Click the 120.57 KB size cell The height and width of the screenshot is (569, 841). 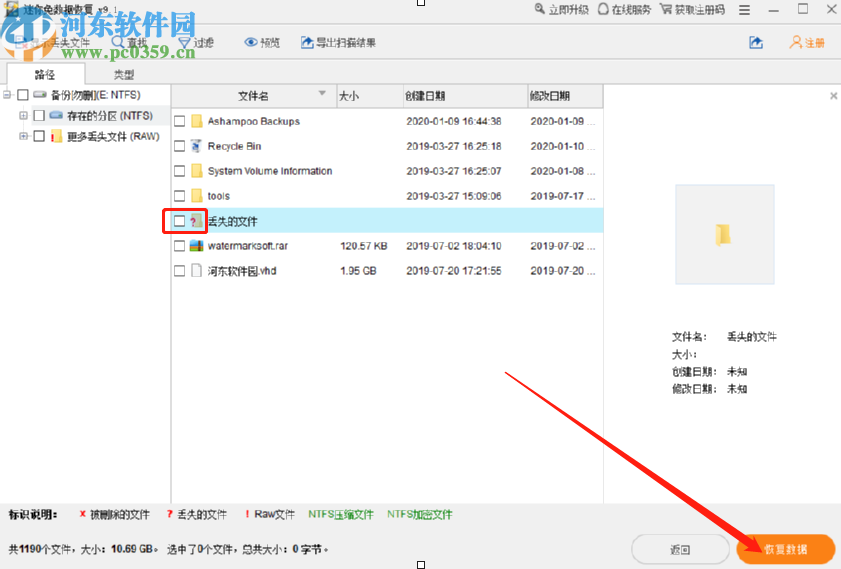pyautogui.click(x=364, y=246)
